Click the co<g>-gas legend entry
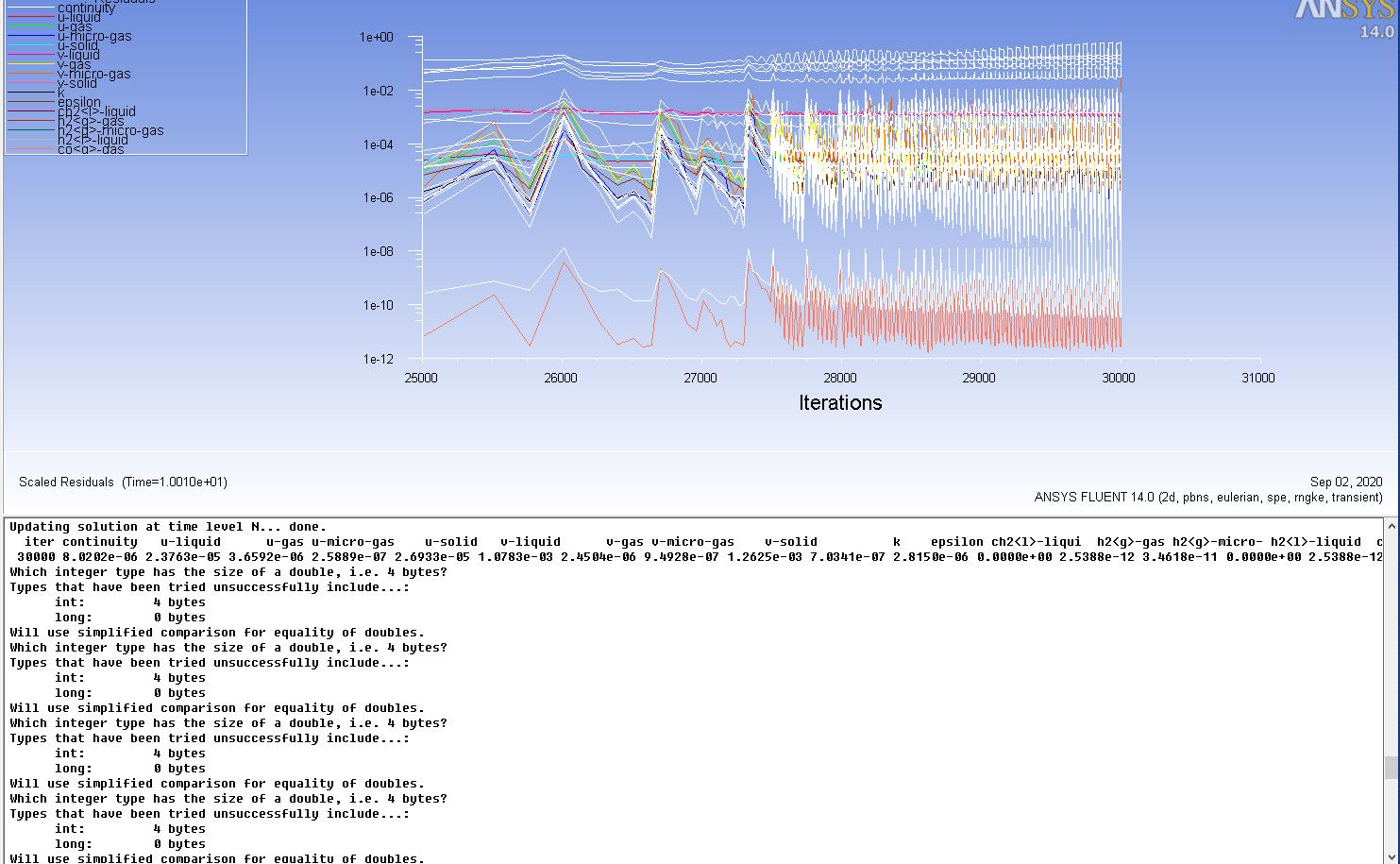 pyautogui.click(x=91, y=149)
